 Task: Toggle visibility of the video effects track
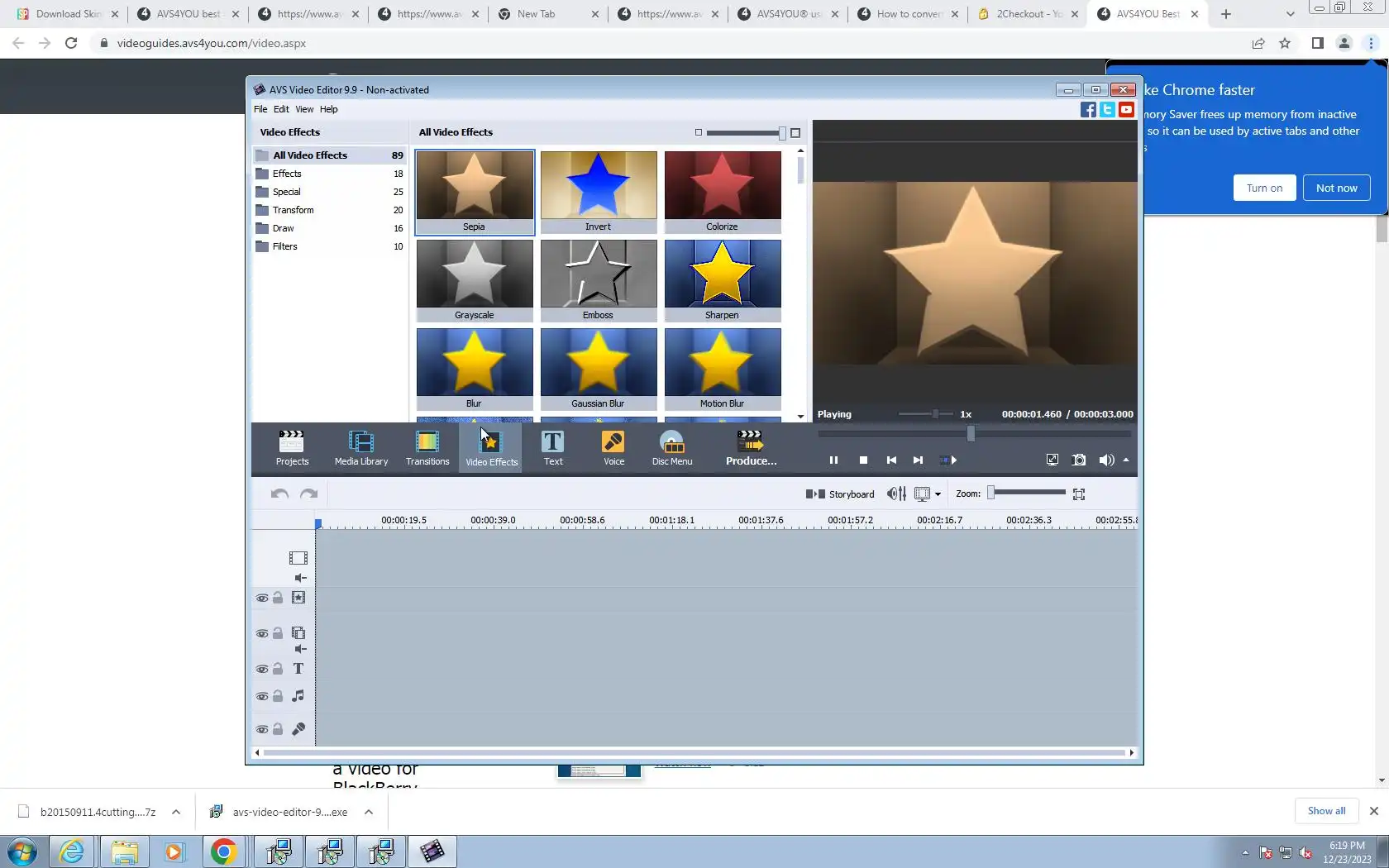[262, 599]
